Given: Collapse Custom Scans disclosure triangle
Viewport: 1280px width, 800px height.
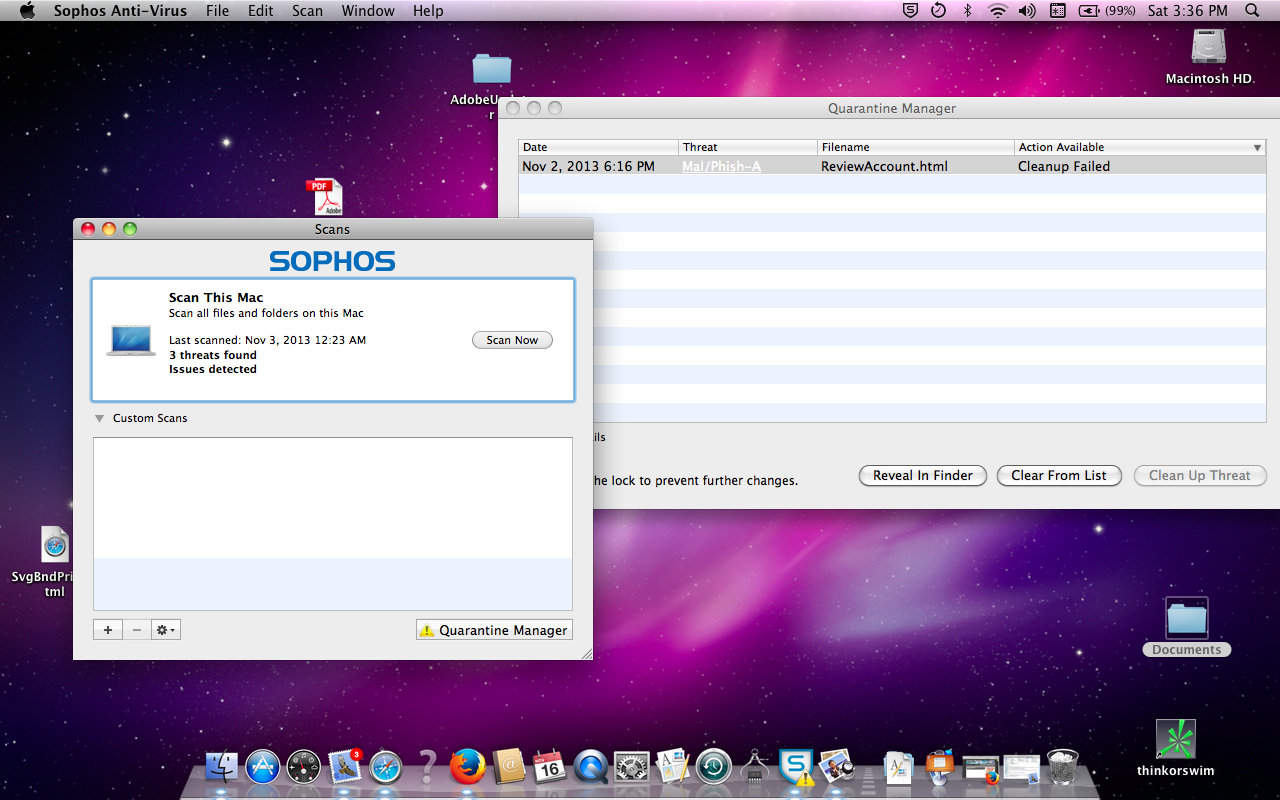Looking at the screenshot, I should [x=100, y=419].
